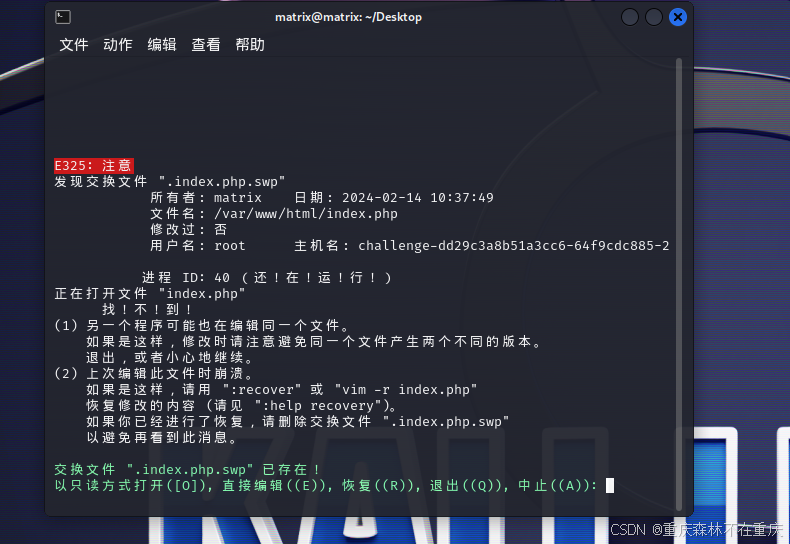Click the owner value matrix
The image size is (790, 544).
[x=238, y=197]
